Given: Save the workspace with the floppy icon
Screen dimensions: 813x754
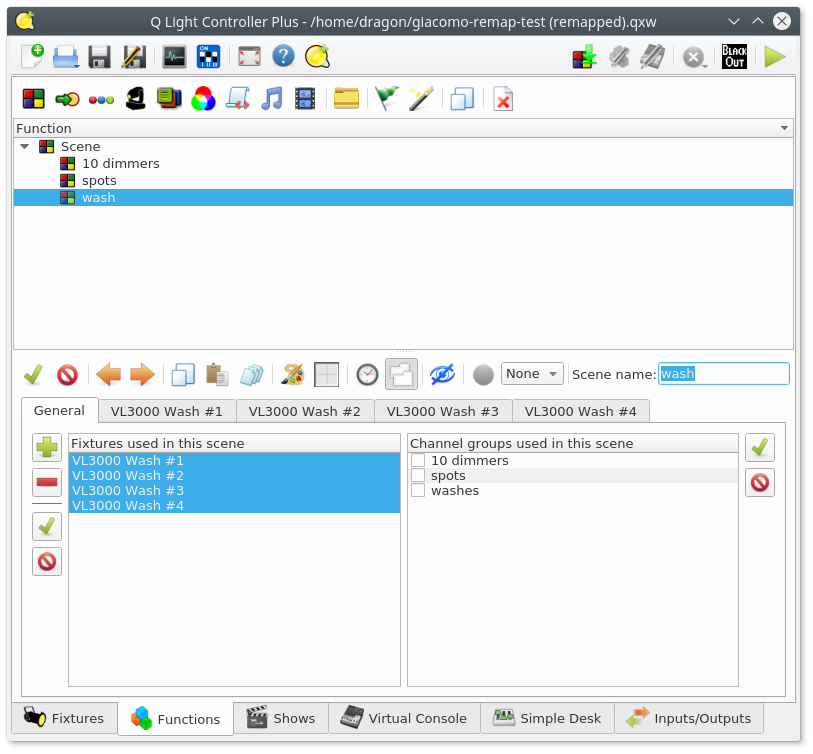Looking at the screenshot, I should [100, 57].
